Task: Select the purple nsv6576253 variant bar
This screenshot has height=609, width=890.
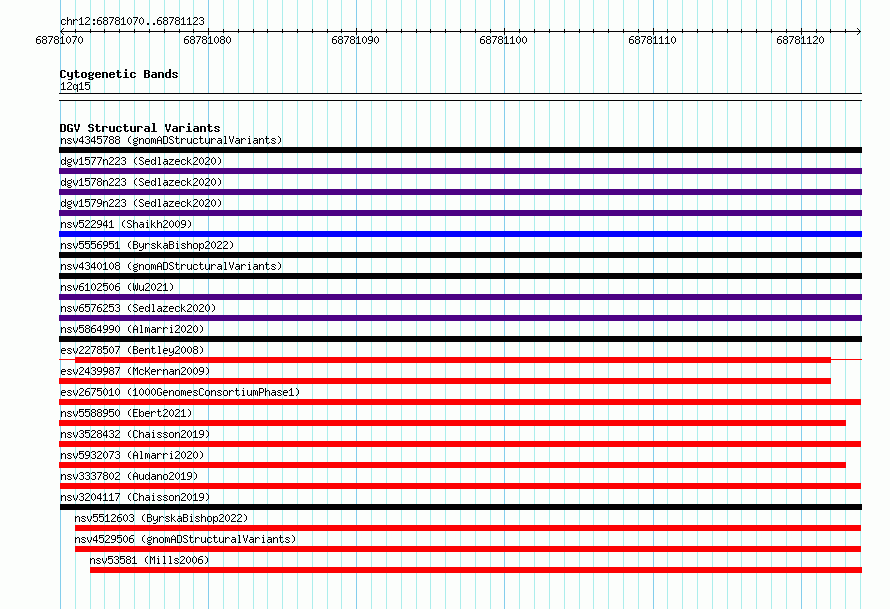Action: [460, 318]
